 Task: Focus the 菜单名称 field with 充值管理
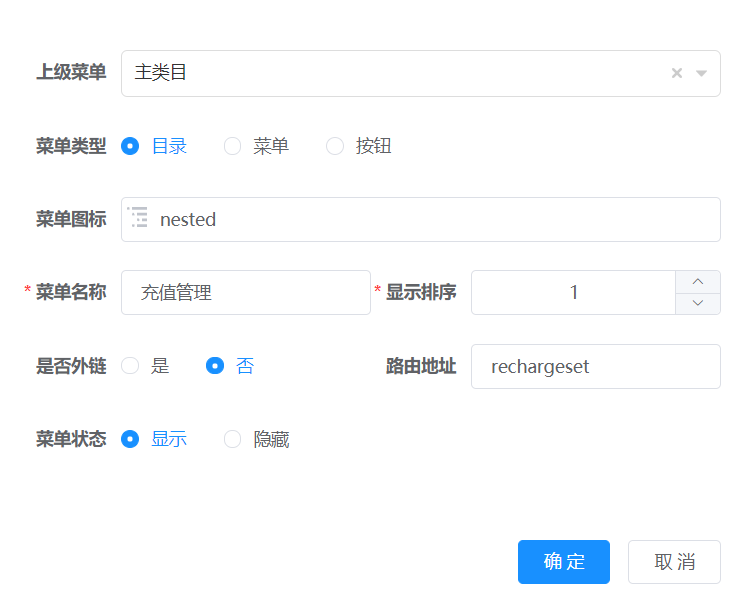pyautogui.click(x=245, y=292)
